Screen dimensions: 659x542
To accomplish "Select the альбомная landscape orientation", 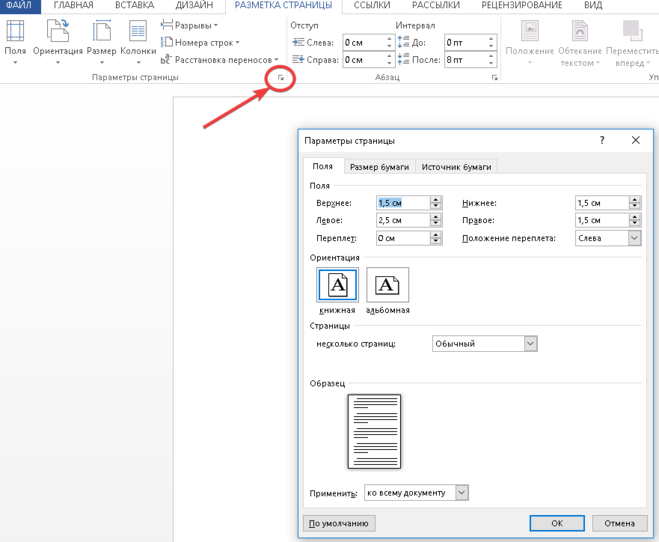I will [387, 285].
